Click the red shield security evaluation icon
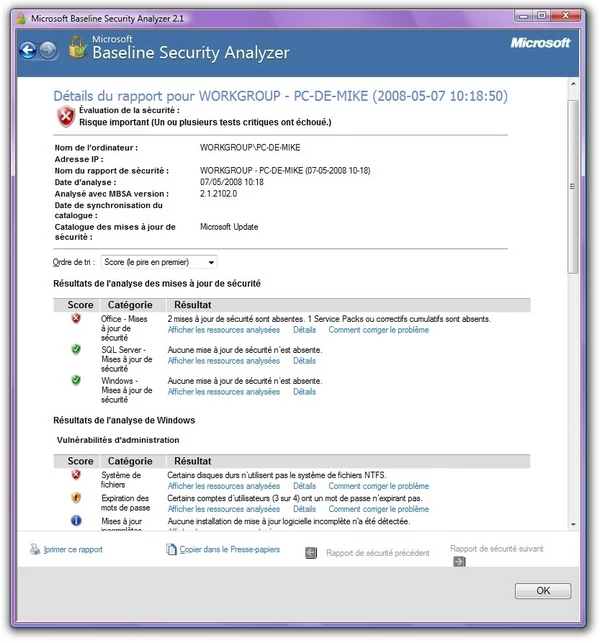This screenshot has width=600, height=643. click(66, 116)
